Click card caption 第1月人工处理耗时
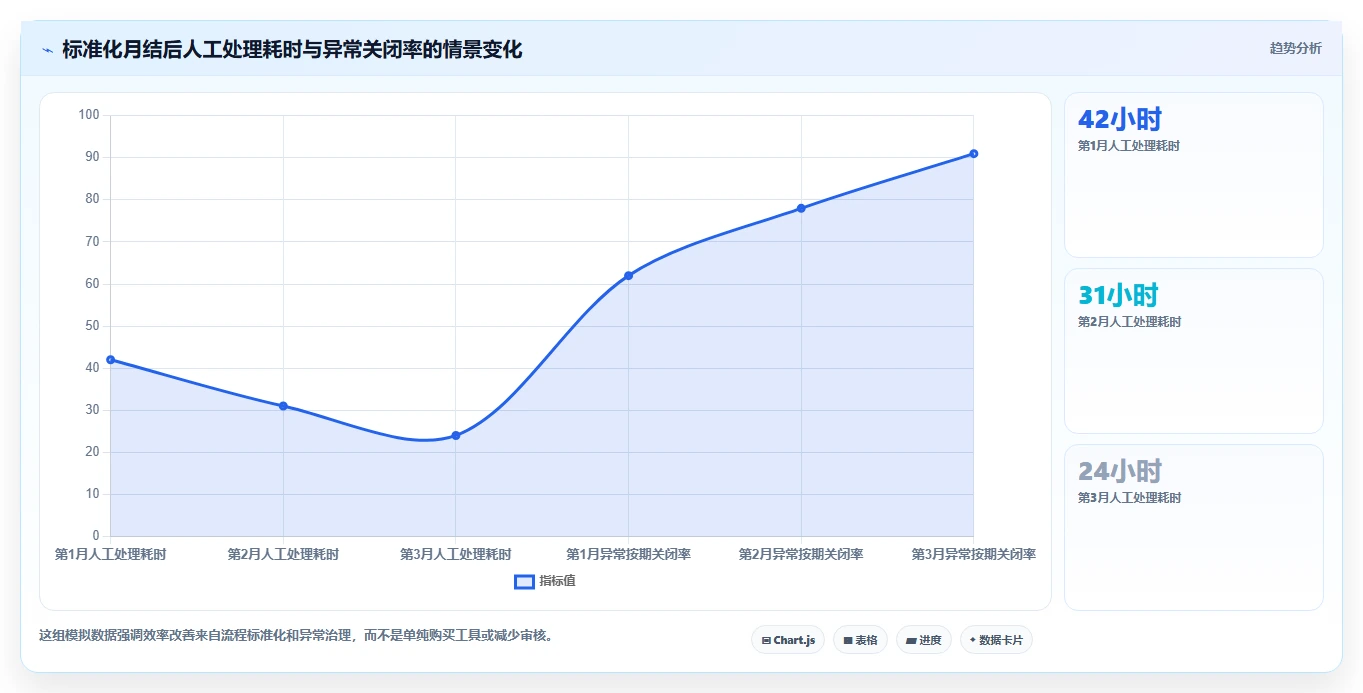 pyautogui.click(x=1129, y=146)
